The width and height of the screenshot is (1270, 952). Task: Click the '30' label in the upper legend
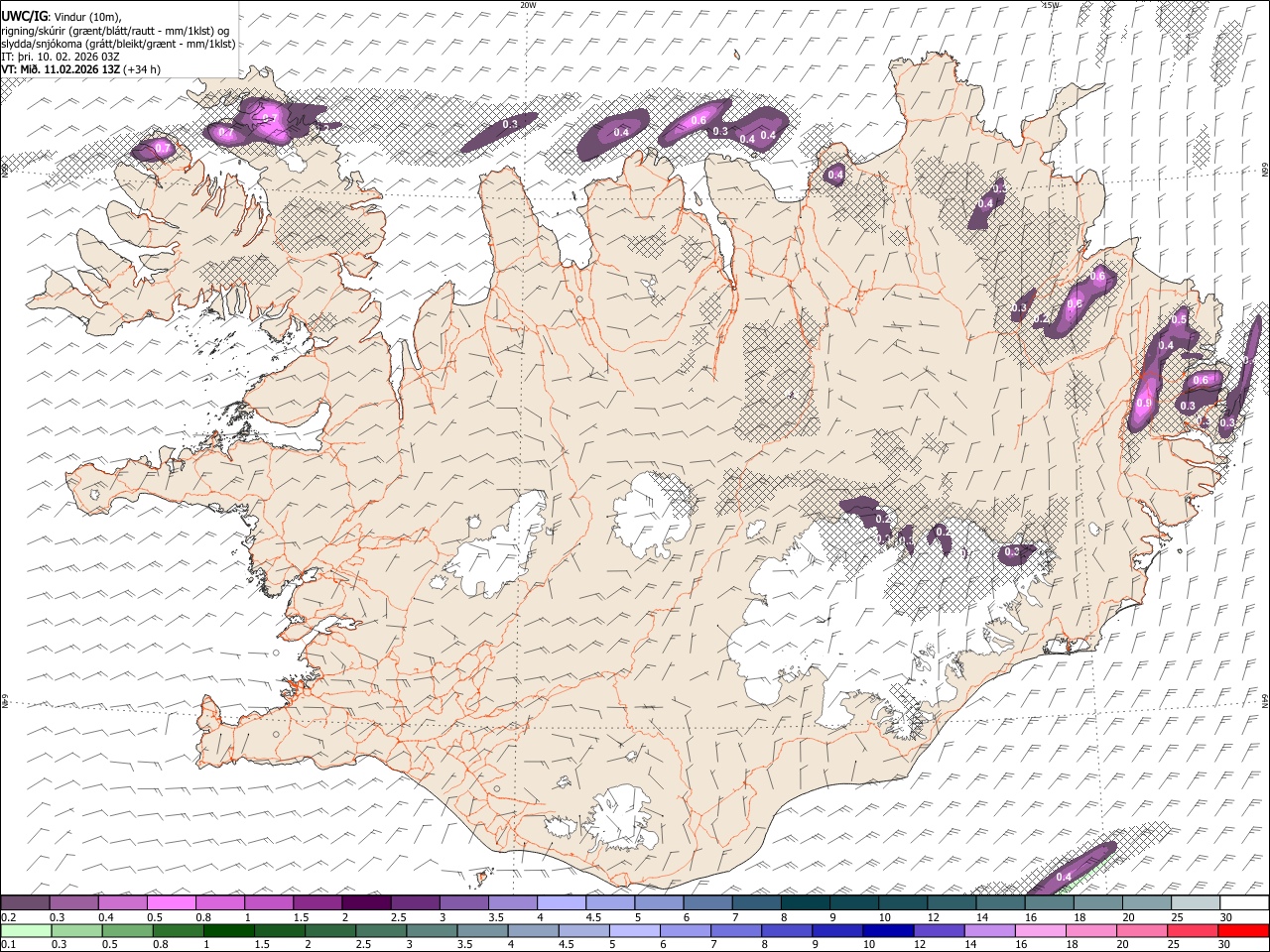coord(1225,917)
